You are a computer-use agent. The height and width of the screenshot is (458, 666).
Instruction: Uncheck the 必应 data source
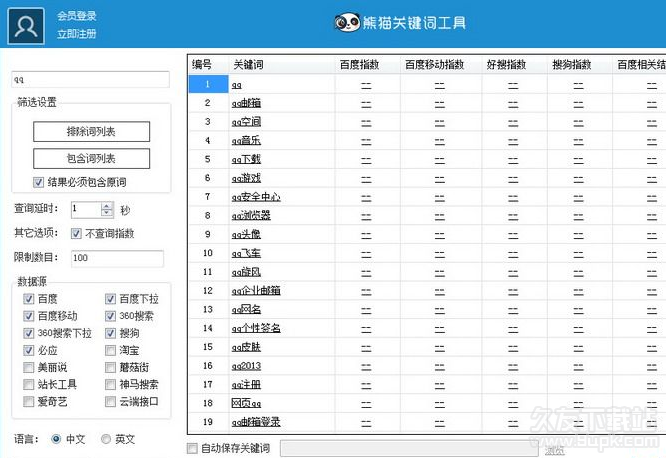pos(28,351)
